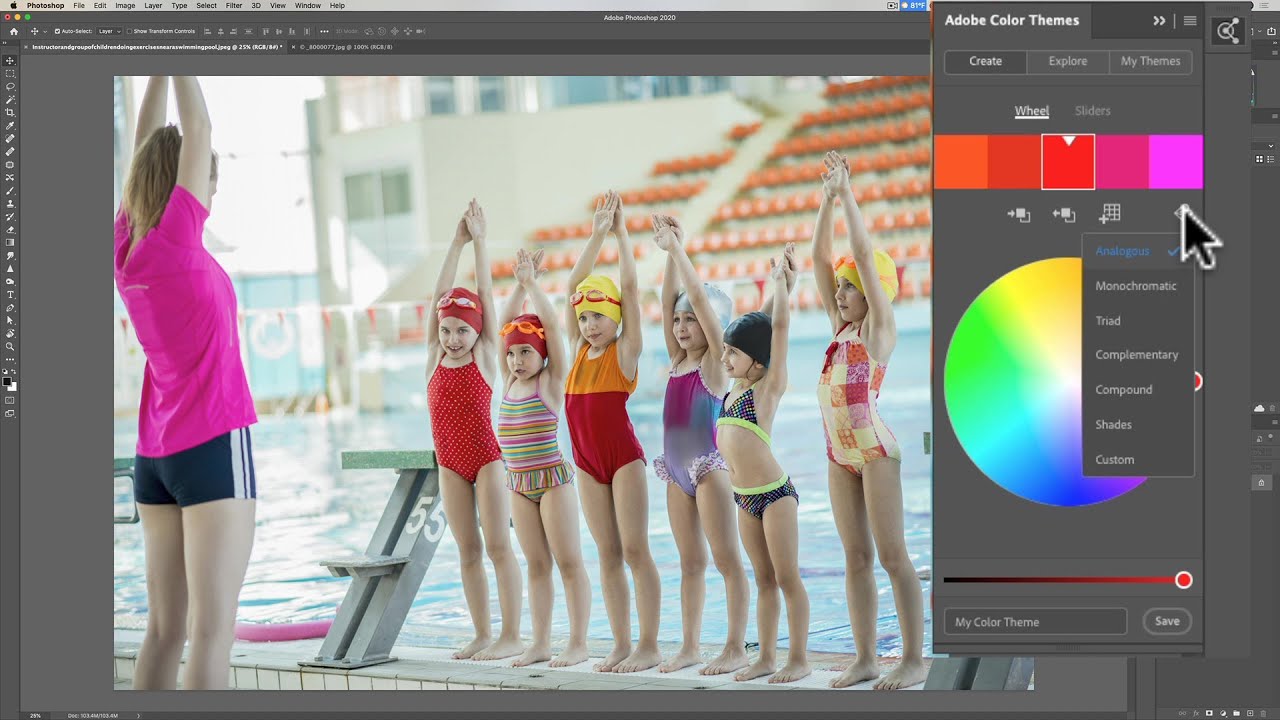
Task: Select the Lasso tool
Action: [10, 87]
